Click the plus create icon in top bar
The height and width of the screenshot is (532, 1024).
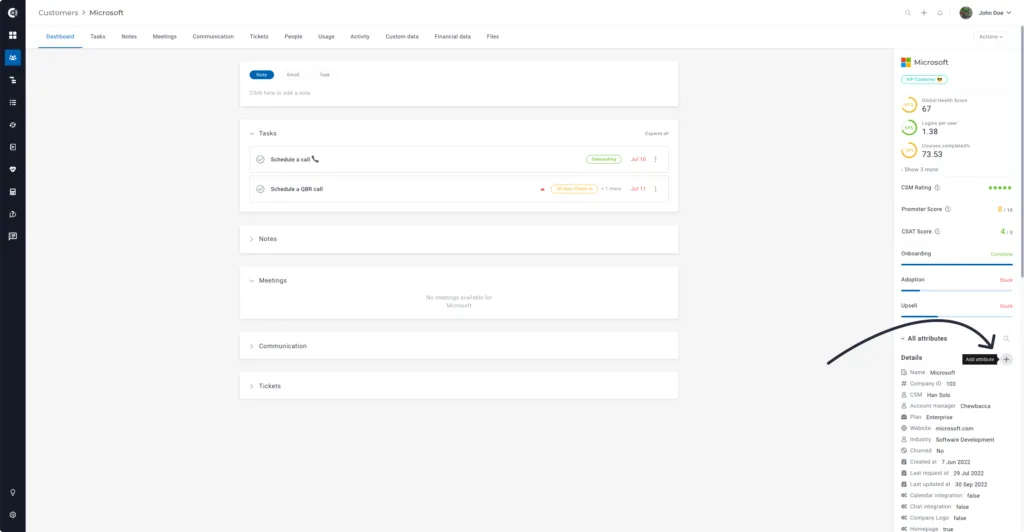click(924, 12)
